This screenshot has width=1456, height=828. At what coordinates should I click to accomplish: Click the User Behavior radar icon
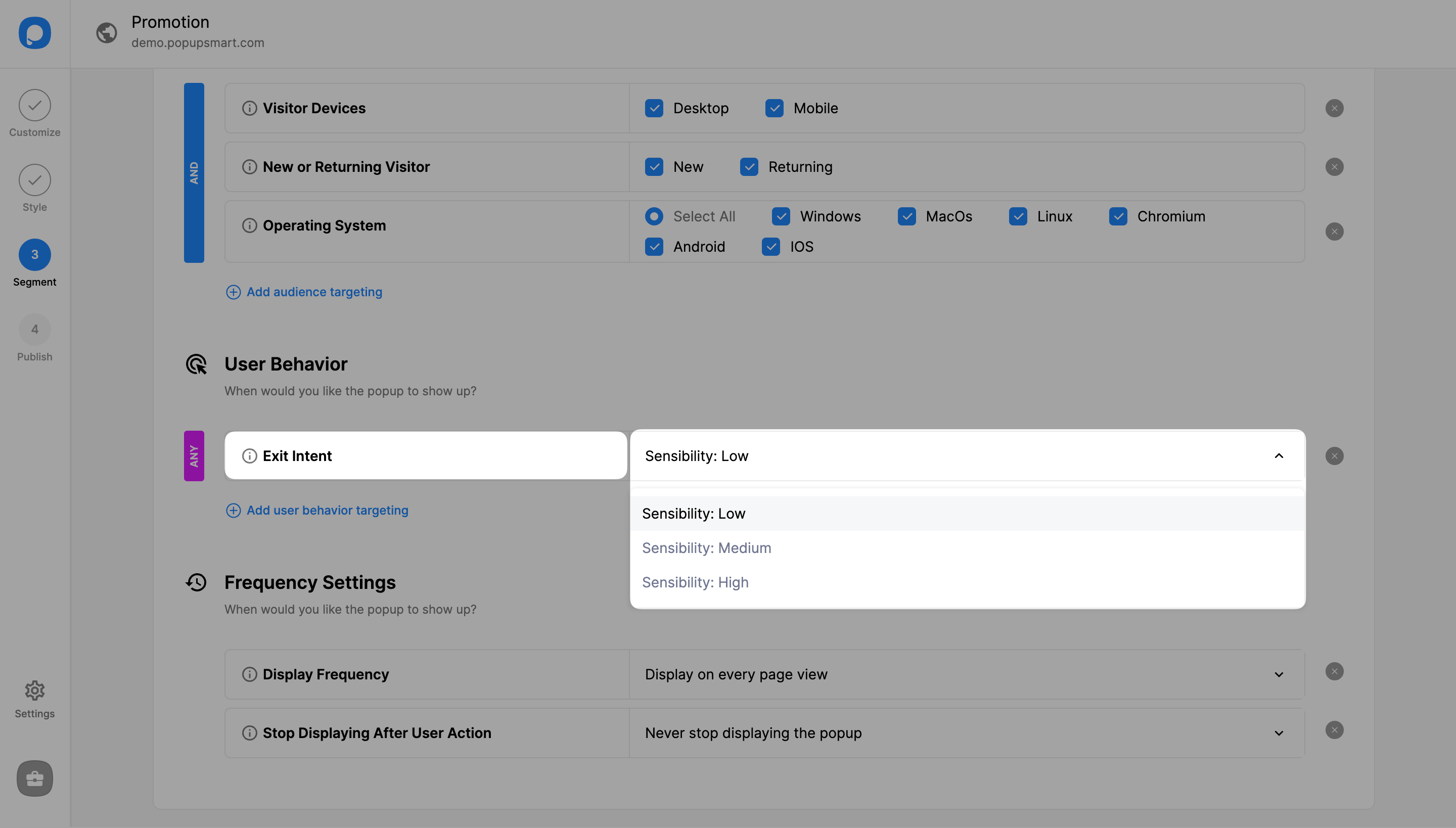click(x=197, y=364)
